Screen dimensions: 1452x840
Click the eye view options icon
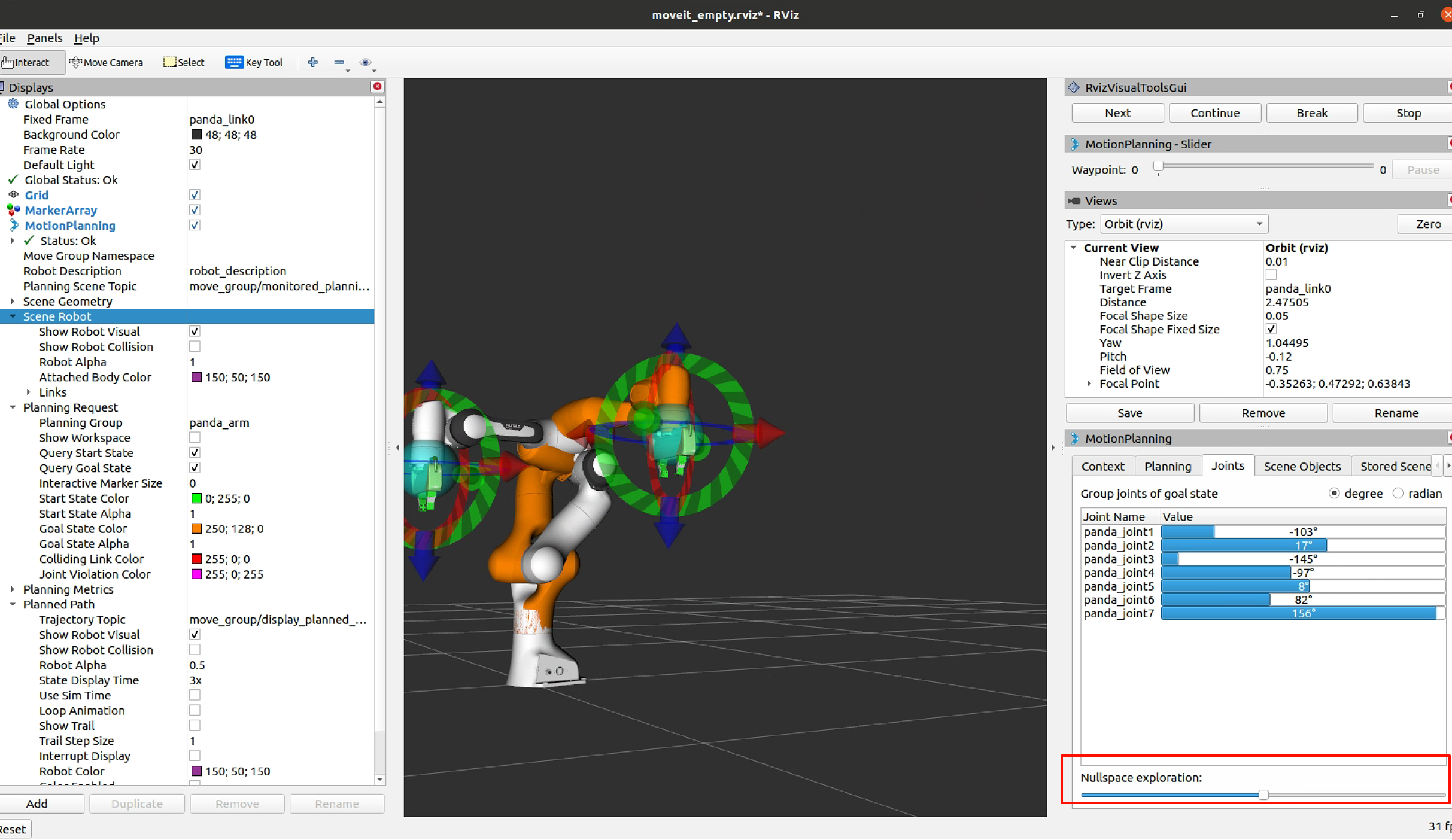(x=366, y=62)
